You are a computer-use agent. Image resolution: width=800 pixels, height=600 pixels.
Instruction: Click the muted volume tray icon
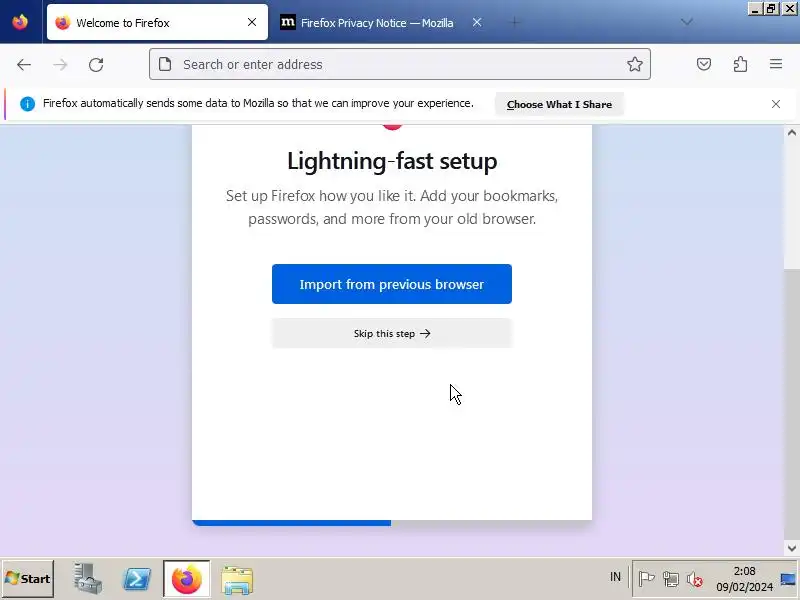694,579
